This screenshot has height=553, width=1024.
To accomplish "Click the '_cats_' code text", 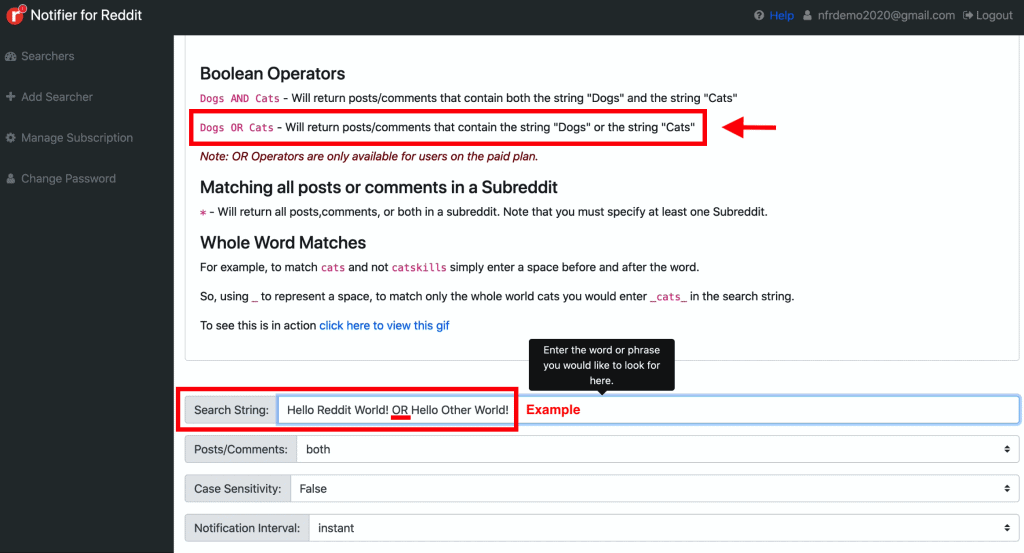I will click(x=668, y=297).
